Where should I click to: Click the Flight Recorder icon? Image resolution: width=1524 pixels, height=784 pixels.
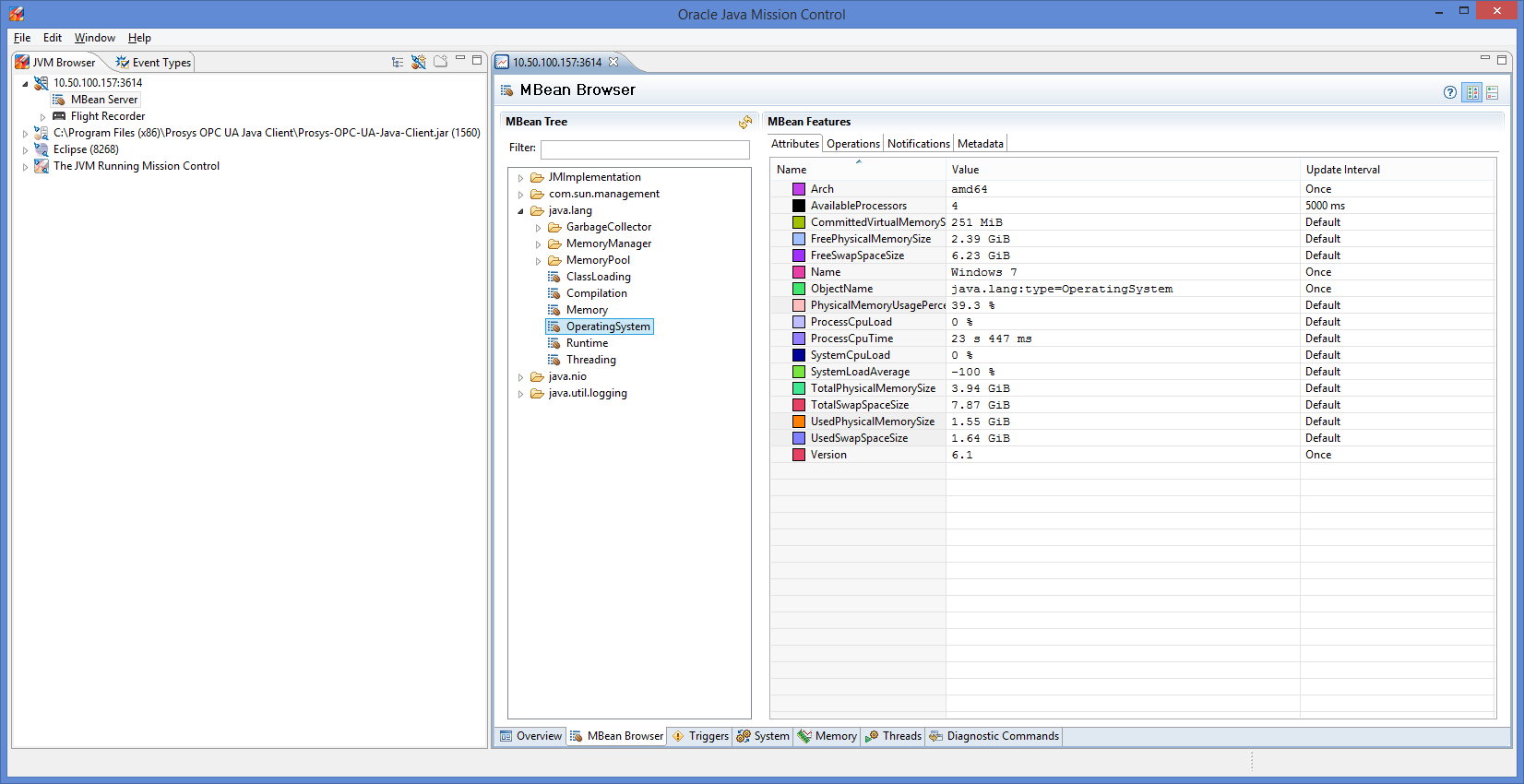[59, 116]
